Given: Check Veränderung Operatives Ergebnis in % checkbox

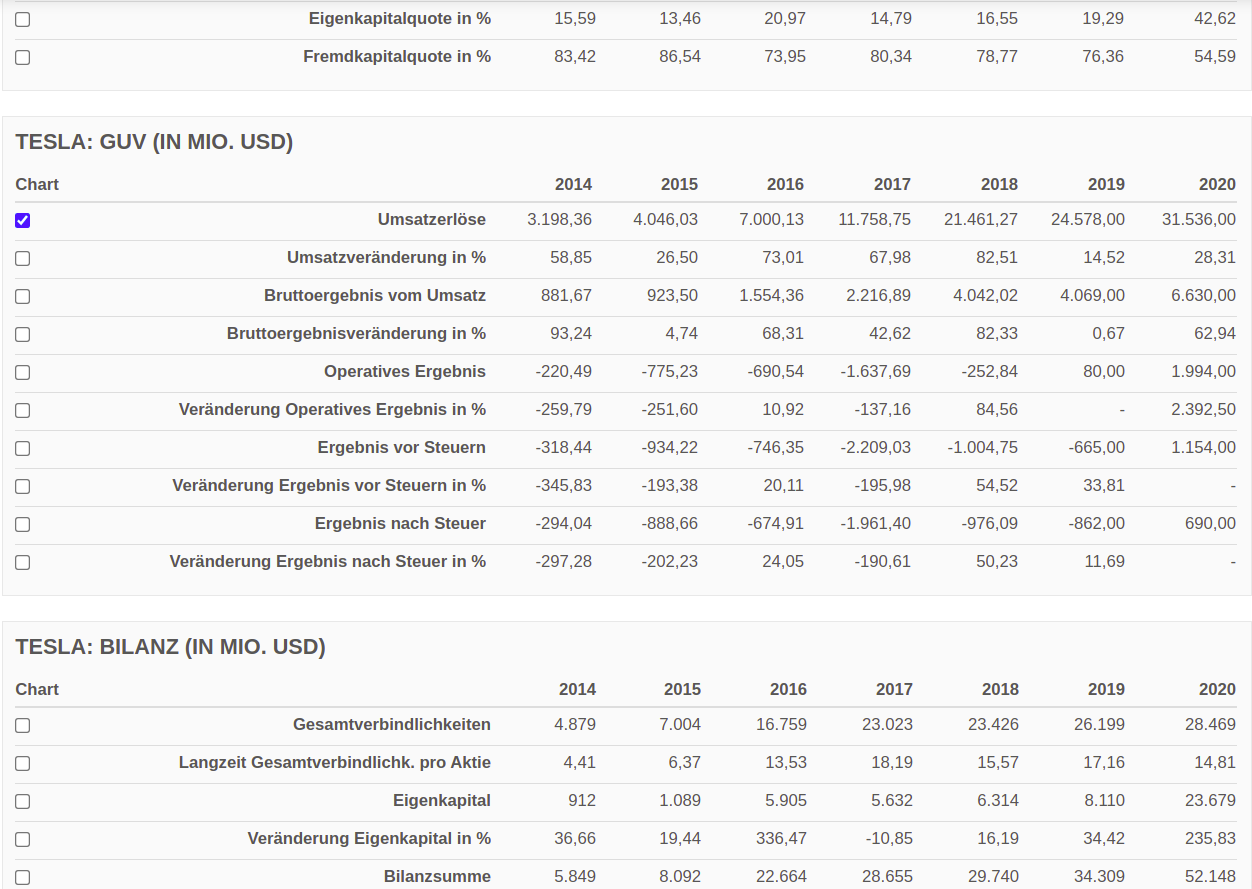Looking at the screenshot, I should pos(23,411).
